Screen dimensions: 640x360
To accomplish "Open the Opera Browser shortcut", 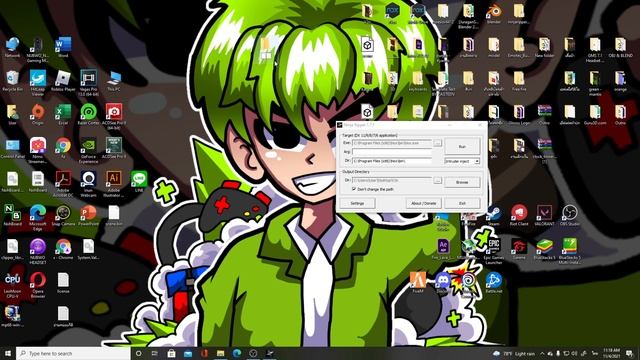I will tap(38, 285).
